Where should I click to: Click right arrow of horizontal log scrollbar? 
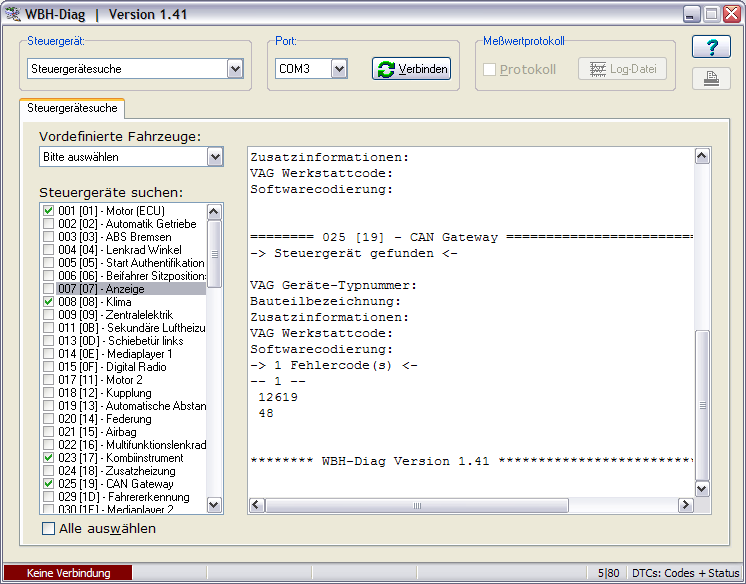tap(685, 504)
